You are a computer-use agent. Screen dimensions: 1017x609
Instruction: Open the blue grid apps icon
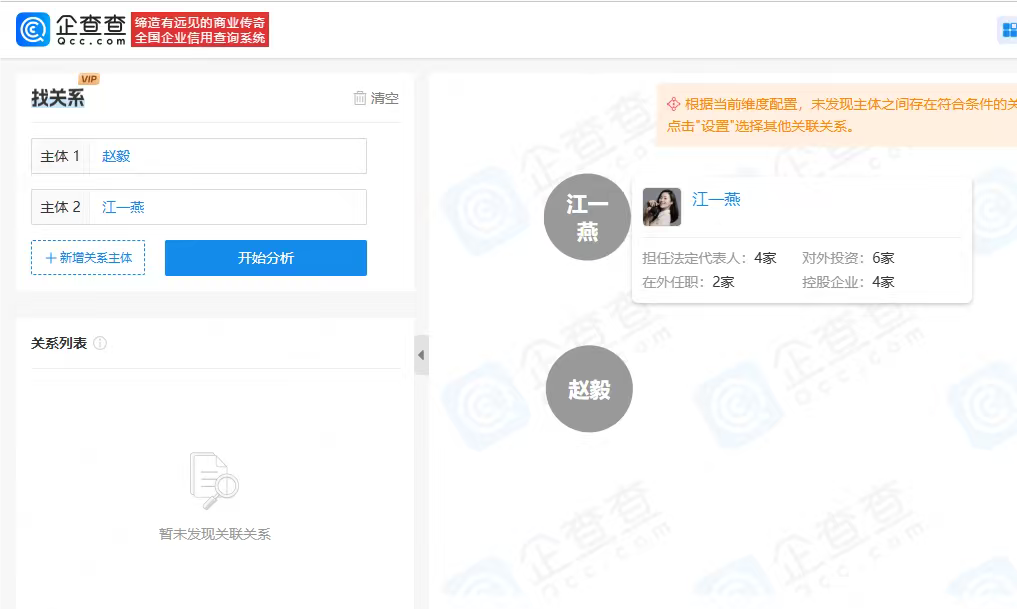tap(1007, 30)
